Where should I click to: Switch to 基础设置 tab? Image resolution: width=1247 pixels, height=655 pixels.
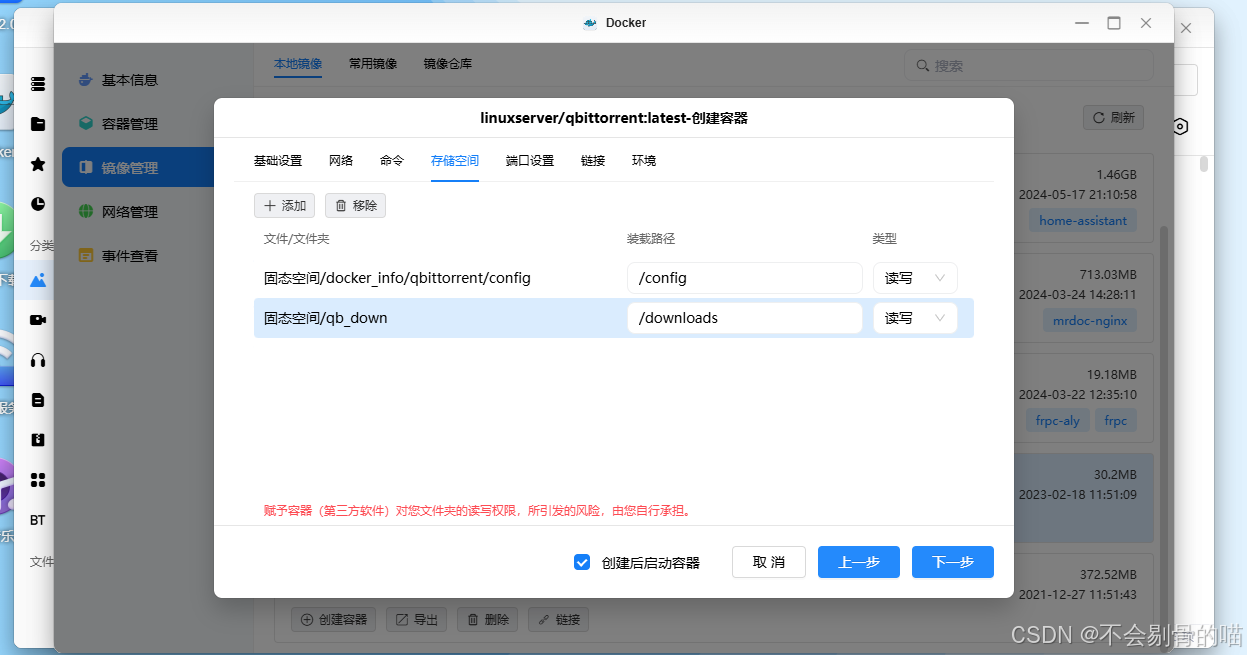278,161
